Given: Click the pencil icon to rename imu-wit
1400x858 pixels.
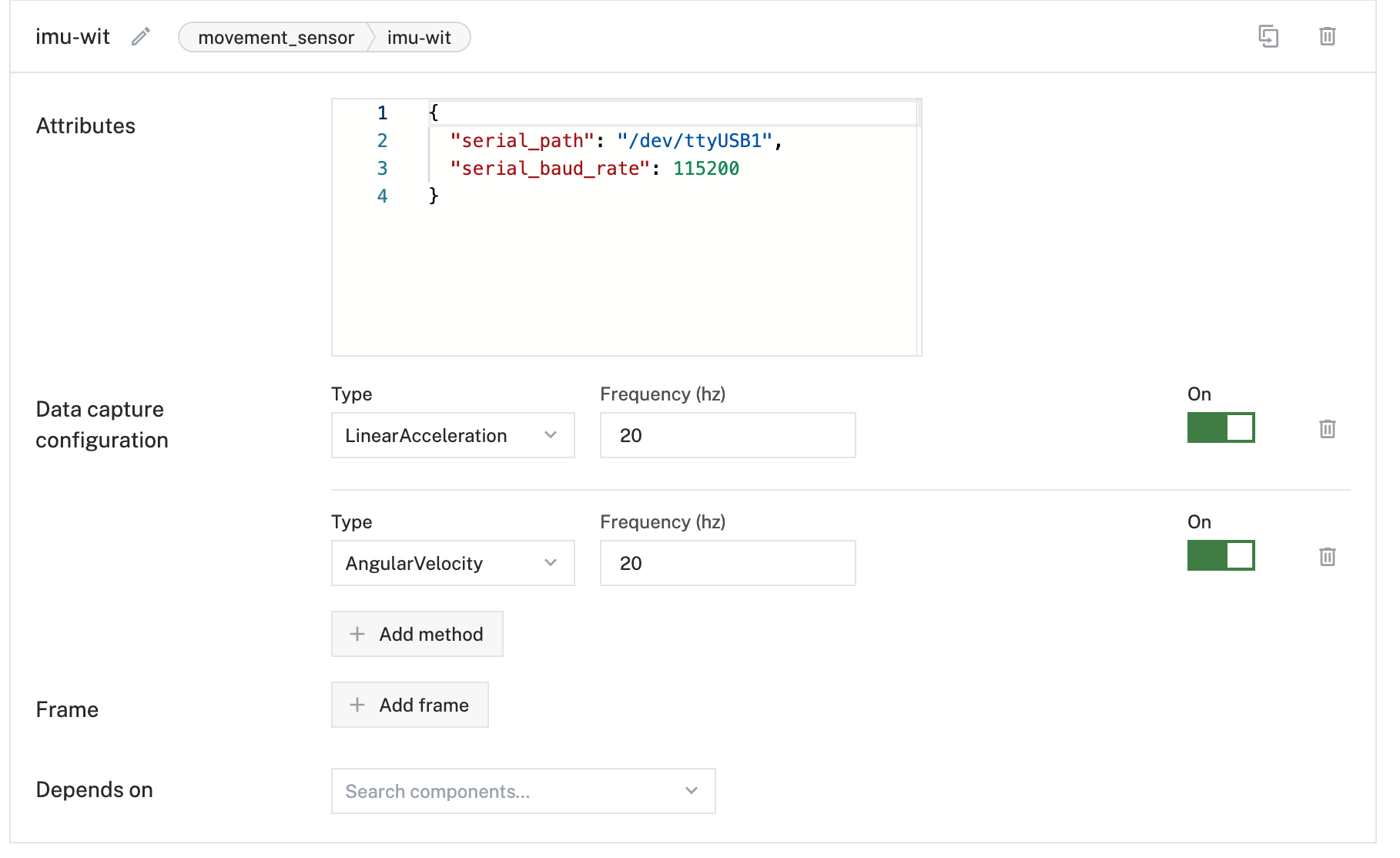Looking at the screenshot, I should tap(140, 37).
